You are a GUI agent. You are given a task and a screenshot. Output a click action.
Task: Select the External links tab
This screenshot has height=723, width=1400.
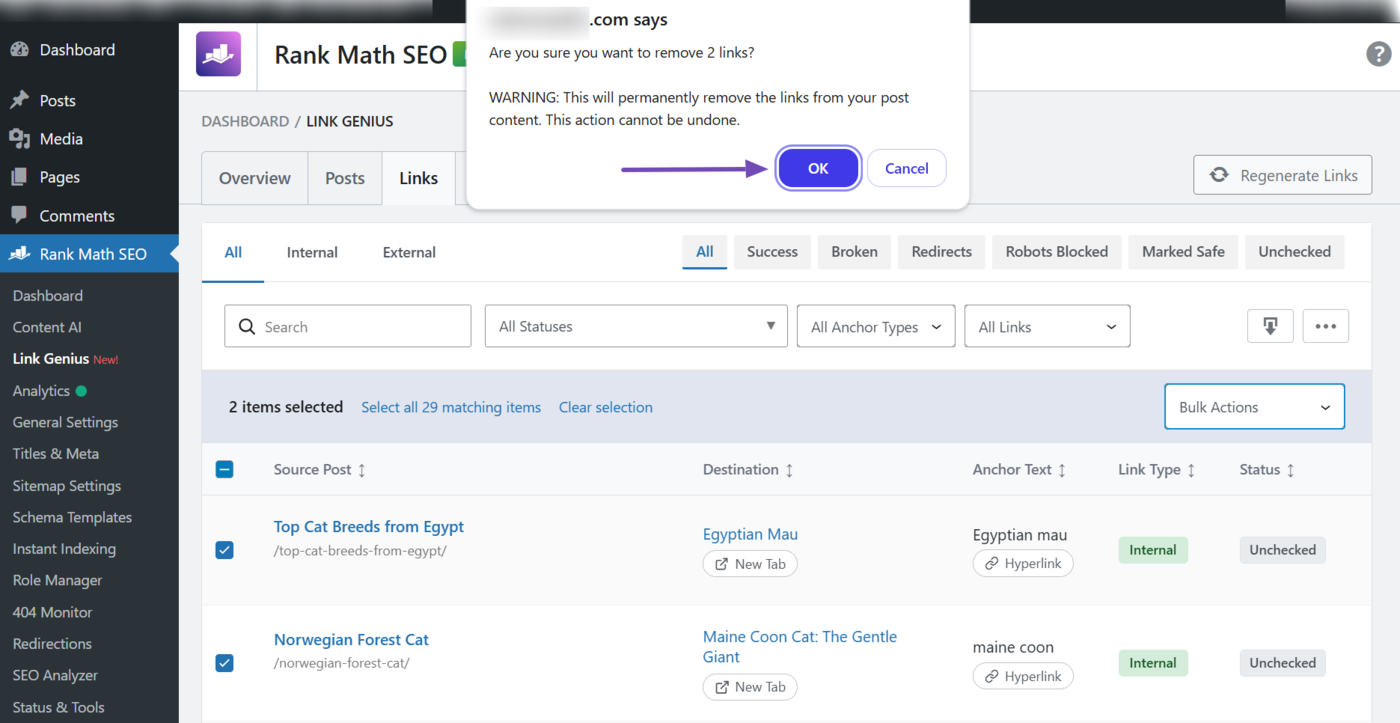click(409, 252)
